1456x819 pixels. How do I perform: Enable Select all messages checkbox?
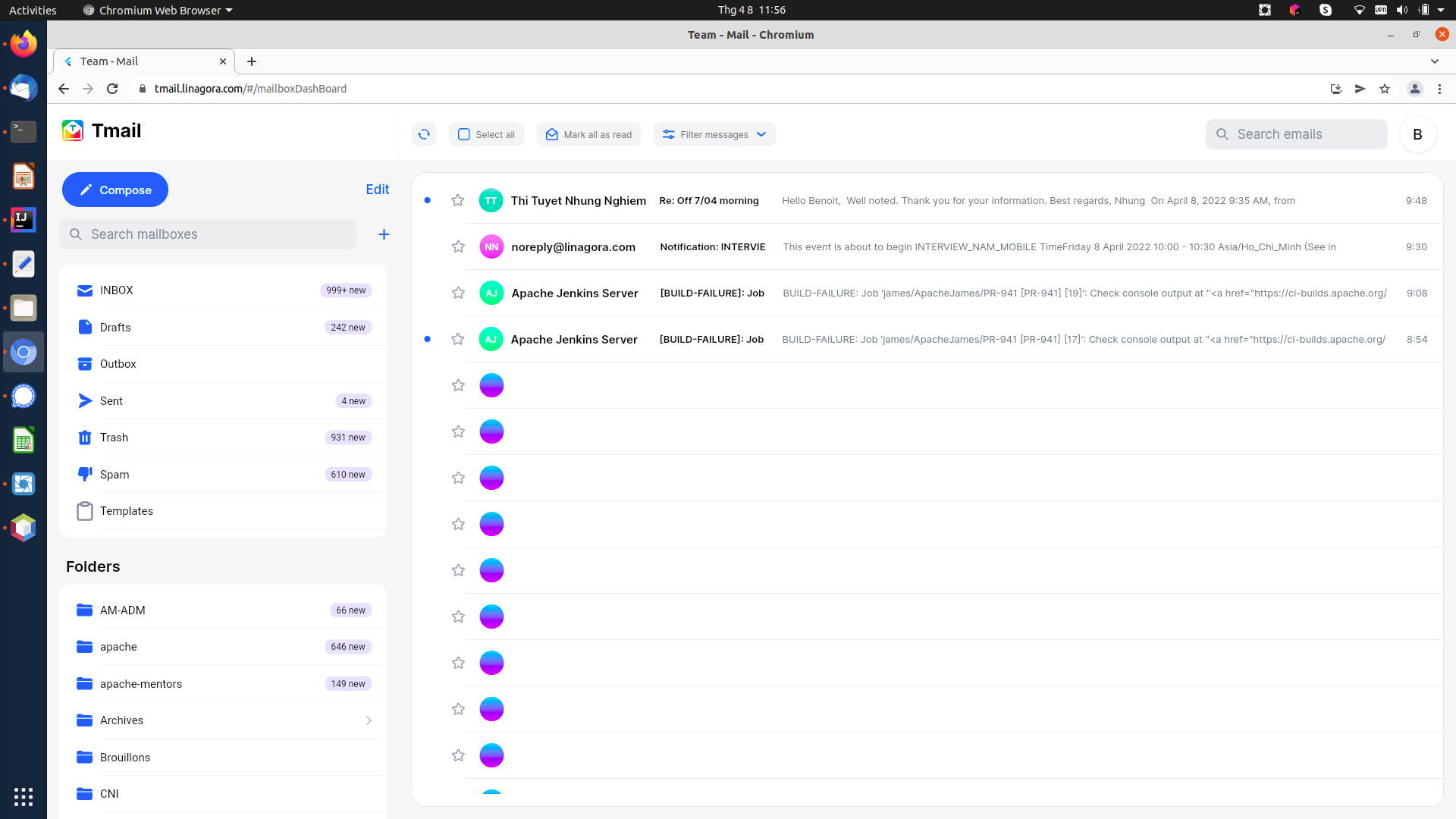pyautogui.click(x=463, y=134)
